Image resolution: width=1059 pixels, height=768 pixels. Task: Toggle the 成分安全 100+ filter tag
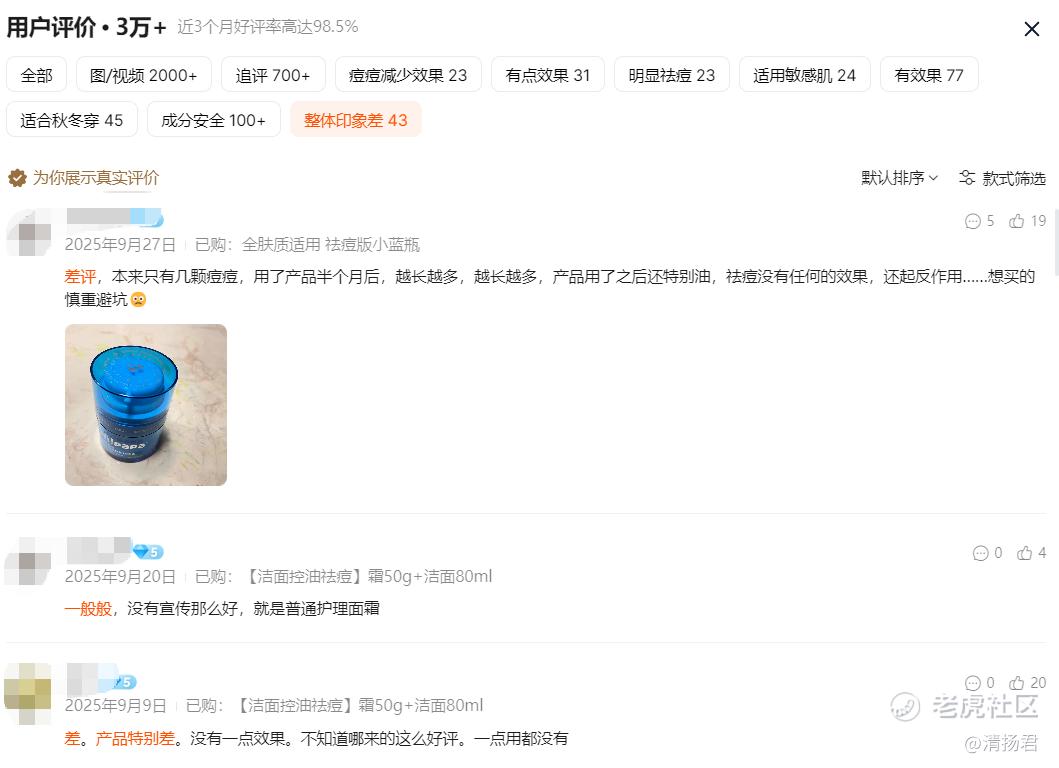tap(213, 120)
